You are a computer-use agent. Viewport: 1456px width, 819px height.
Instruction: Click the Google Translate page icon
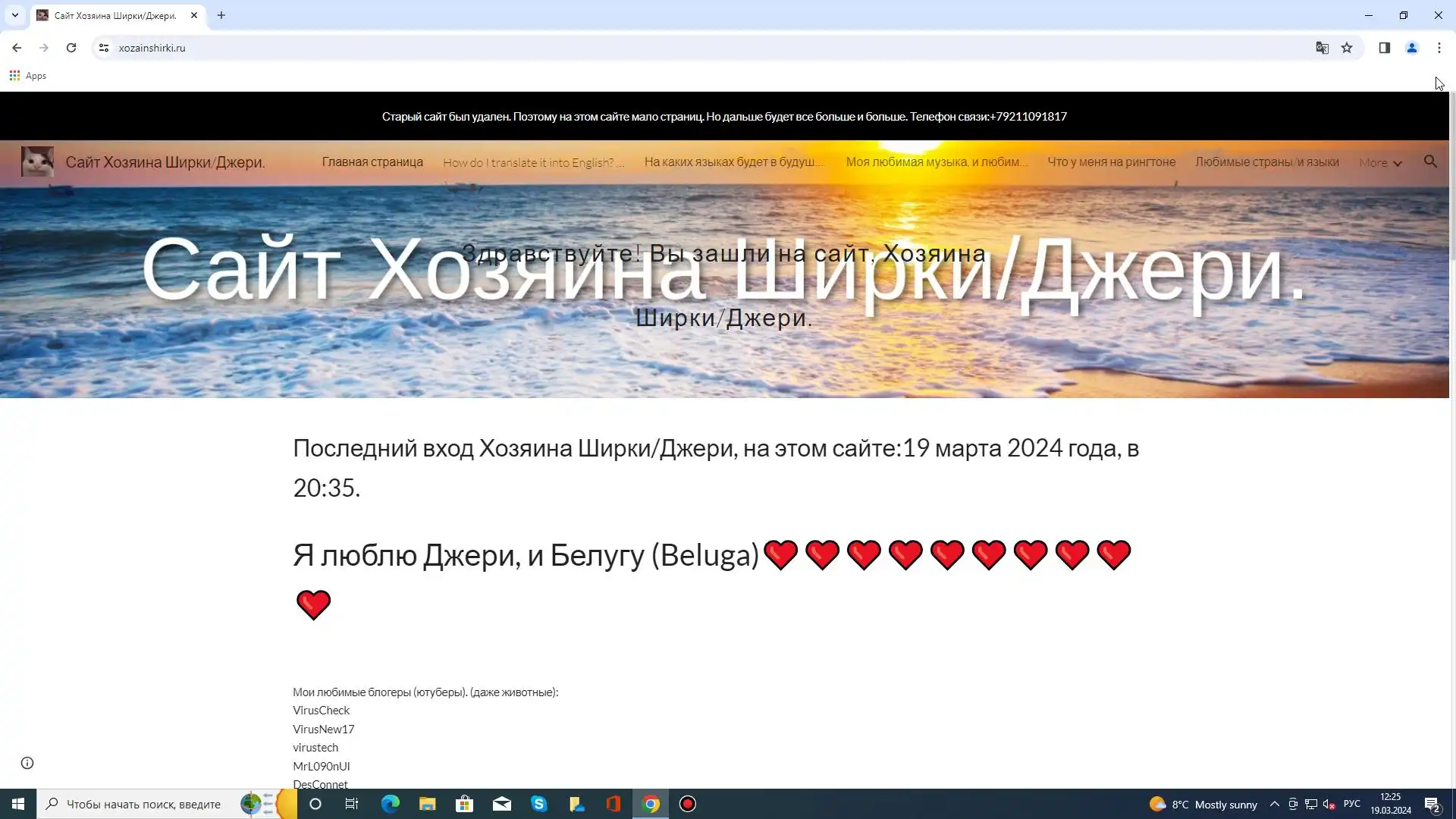1322,48
